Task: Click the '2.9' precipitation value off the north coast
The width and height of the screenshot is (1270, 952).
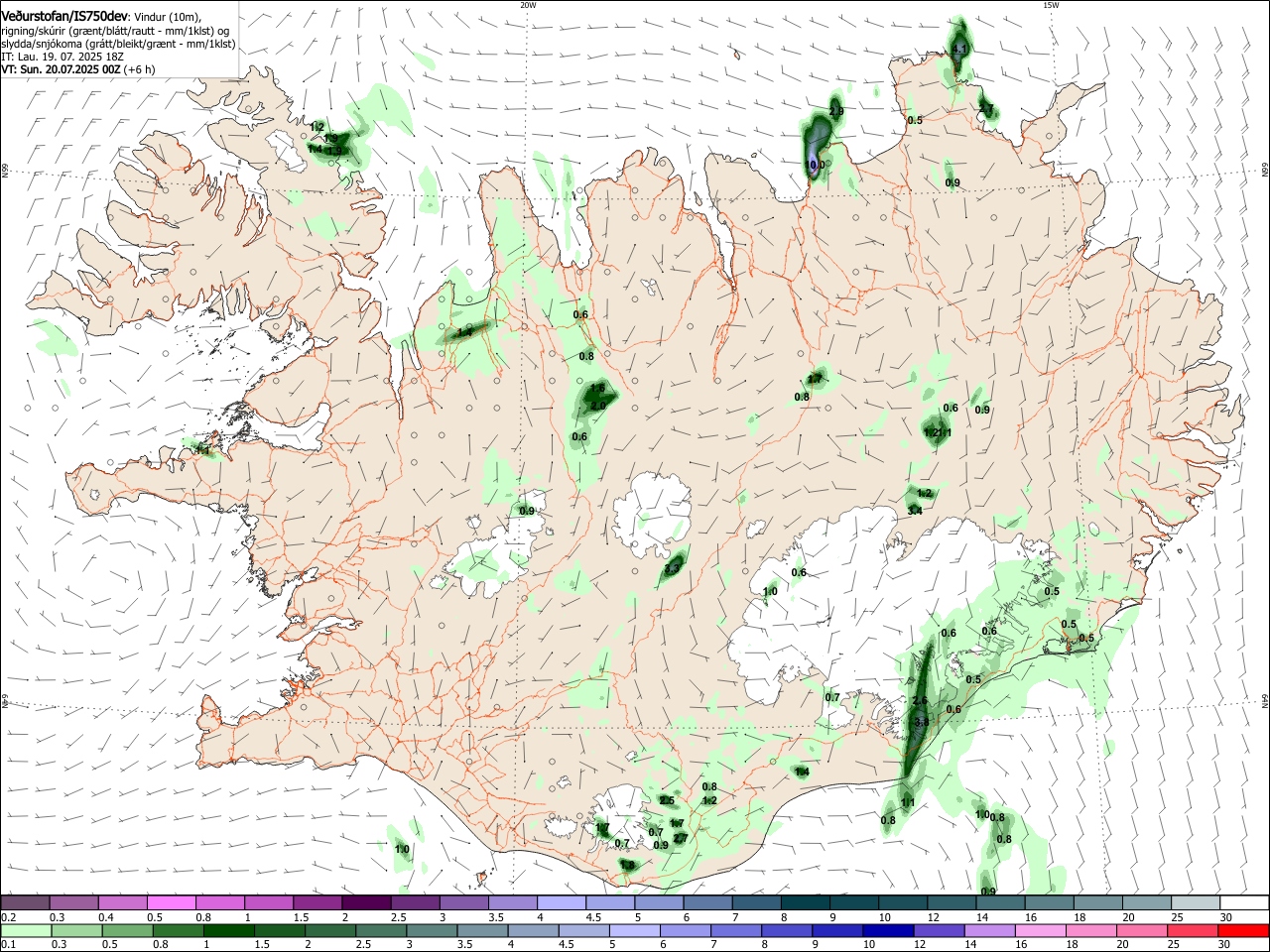Action: [x=836, y=111]
